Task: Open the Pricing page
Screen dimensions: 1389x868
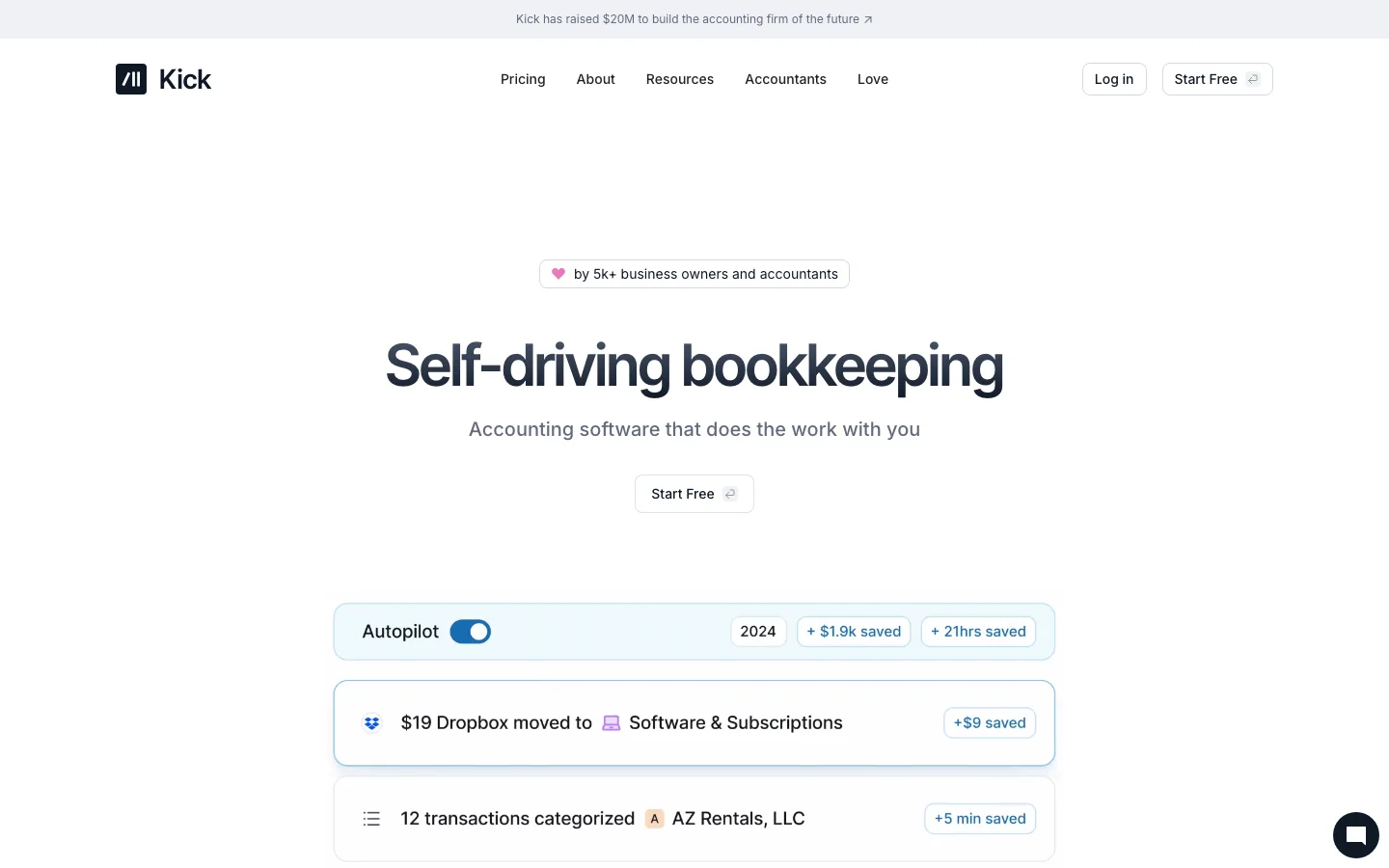Action: coord(523,79)
